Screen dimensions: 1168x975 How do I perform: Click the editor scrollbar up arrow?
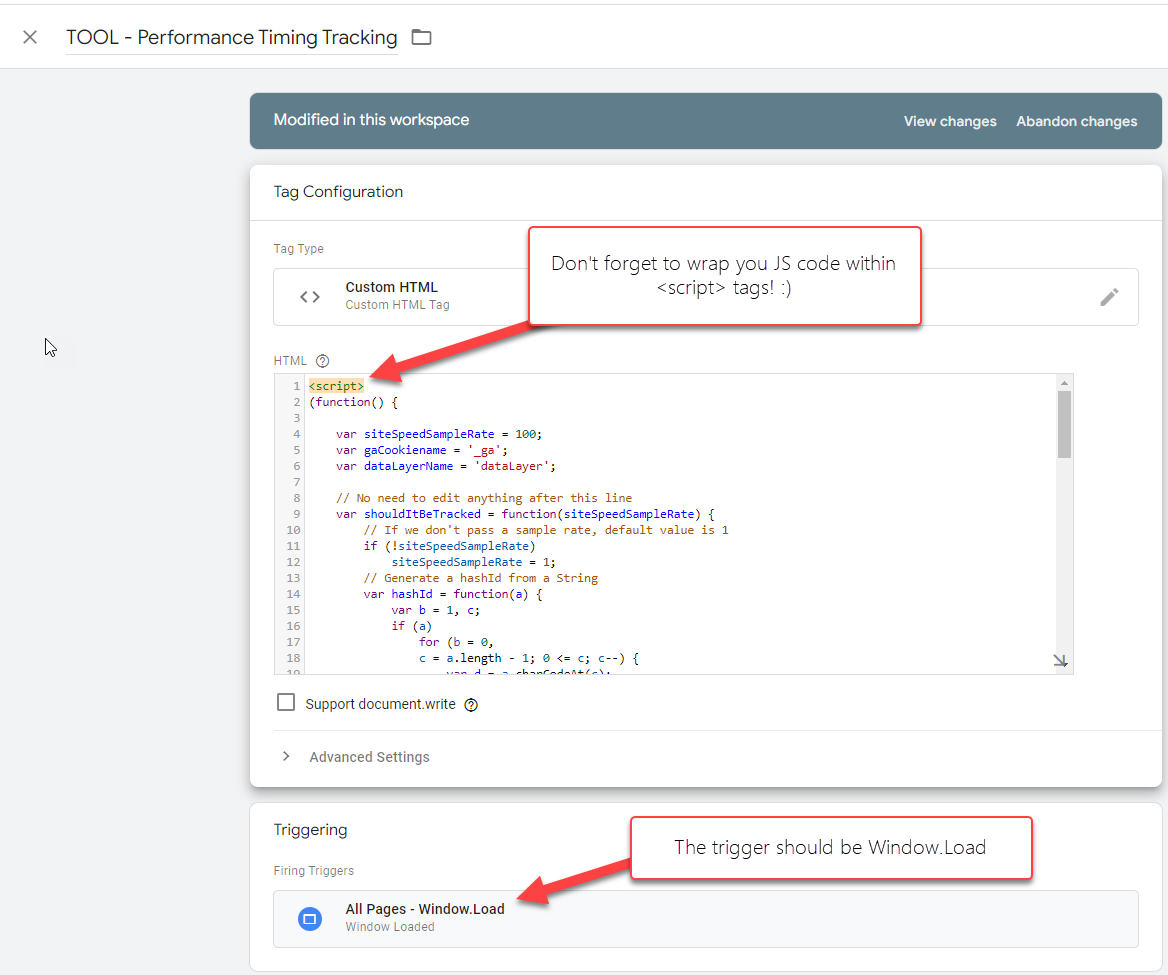coord(1064,382)
